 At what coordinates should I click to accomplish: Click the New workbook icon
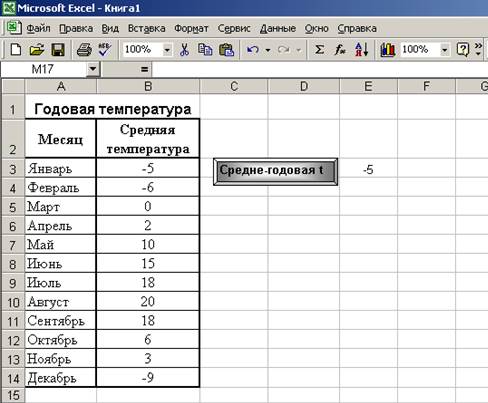point(16,50)
